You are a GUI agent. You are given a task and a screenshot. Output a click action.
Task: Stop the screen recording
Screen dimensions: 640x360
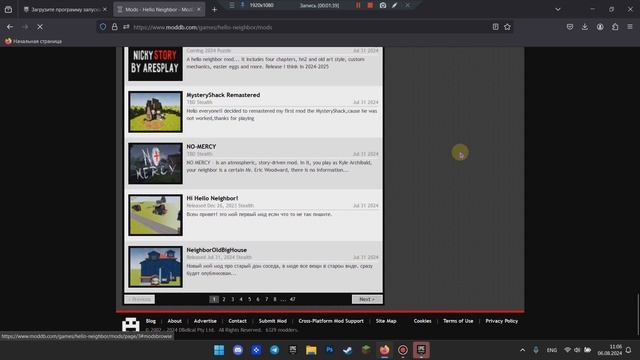[370, 5]
